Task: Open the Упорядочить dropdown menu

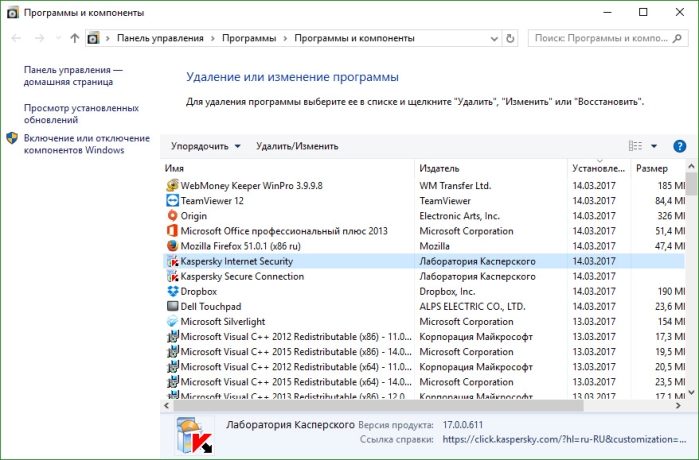Action: pos(206,146)
